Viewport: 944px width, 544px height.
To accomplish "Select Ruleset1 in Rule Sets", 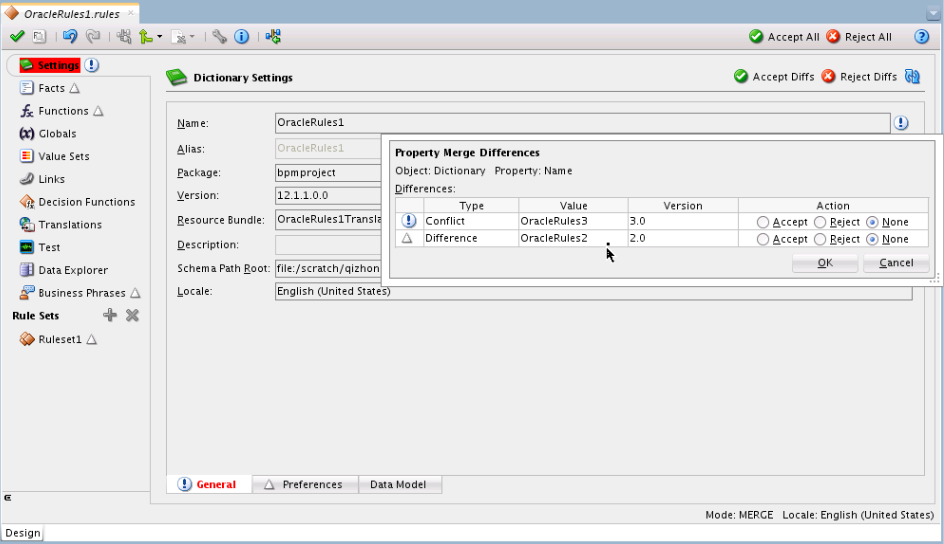I will (x=51, y=339).
